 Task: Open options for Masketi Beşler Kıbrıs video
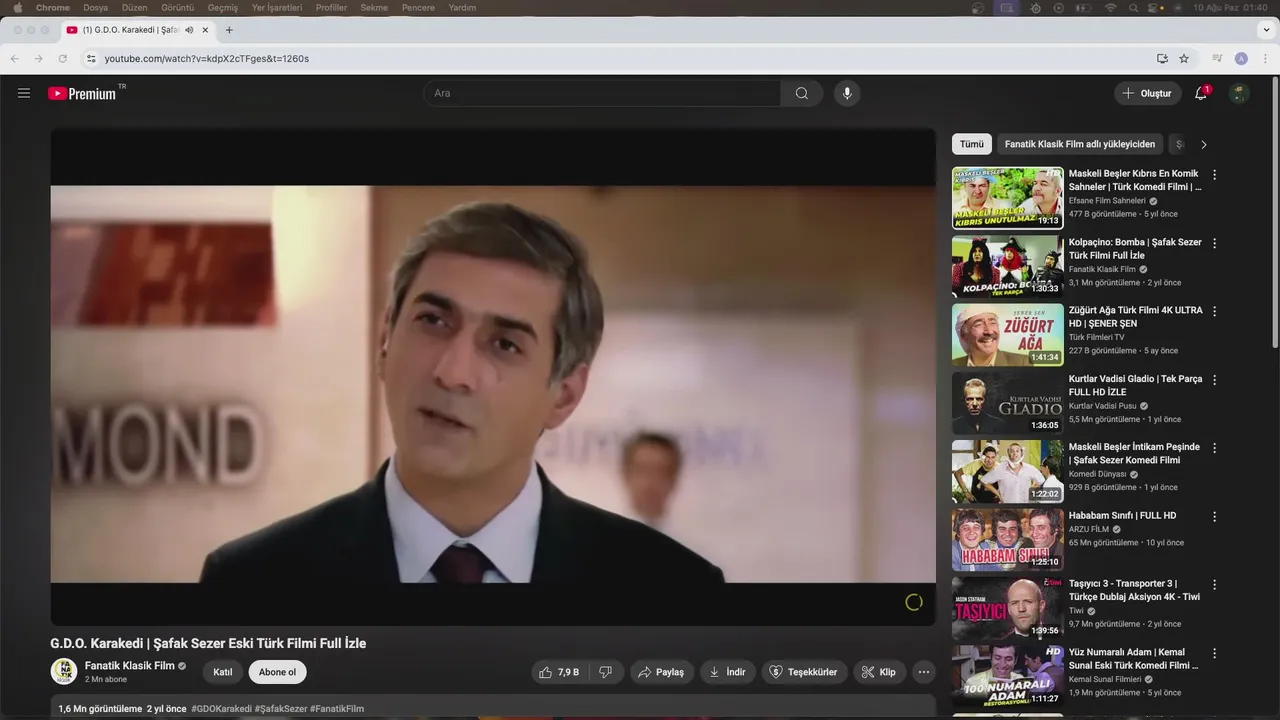1214,174
